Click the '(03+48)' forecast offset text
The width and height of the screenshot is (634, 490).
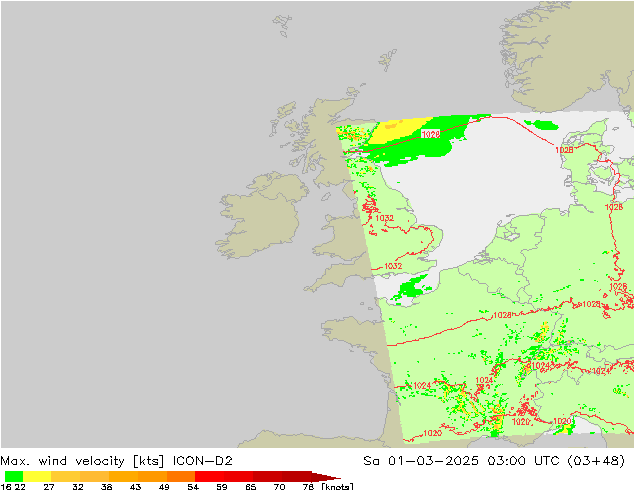596,461
